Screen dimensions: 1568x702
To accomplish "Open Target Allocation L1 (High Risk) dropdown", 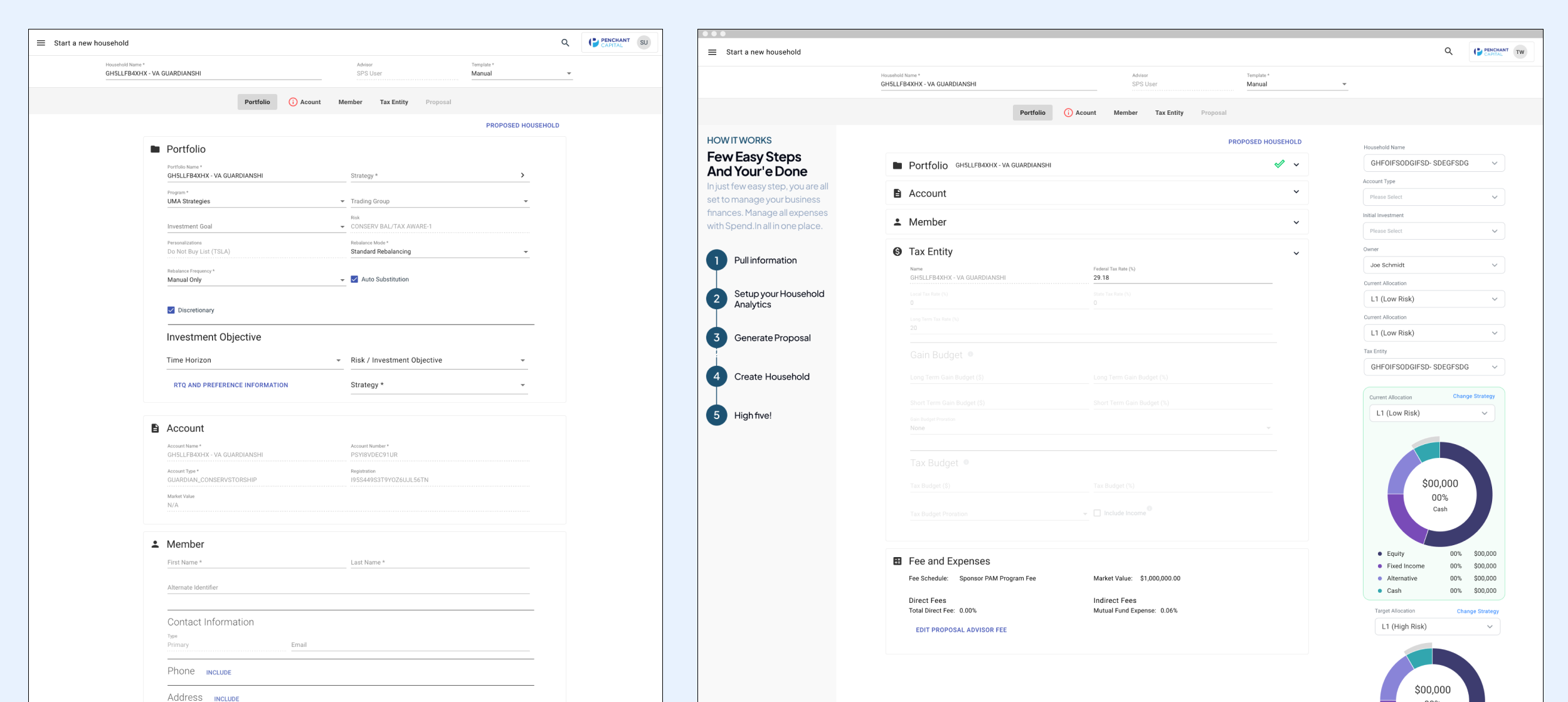I will coord(1437,626).
